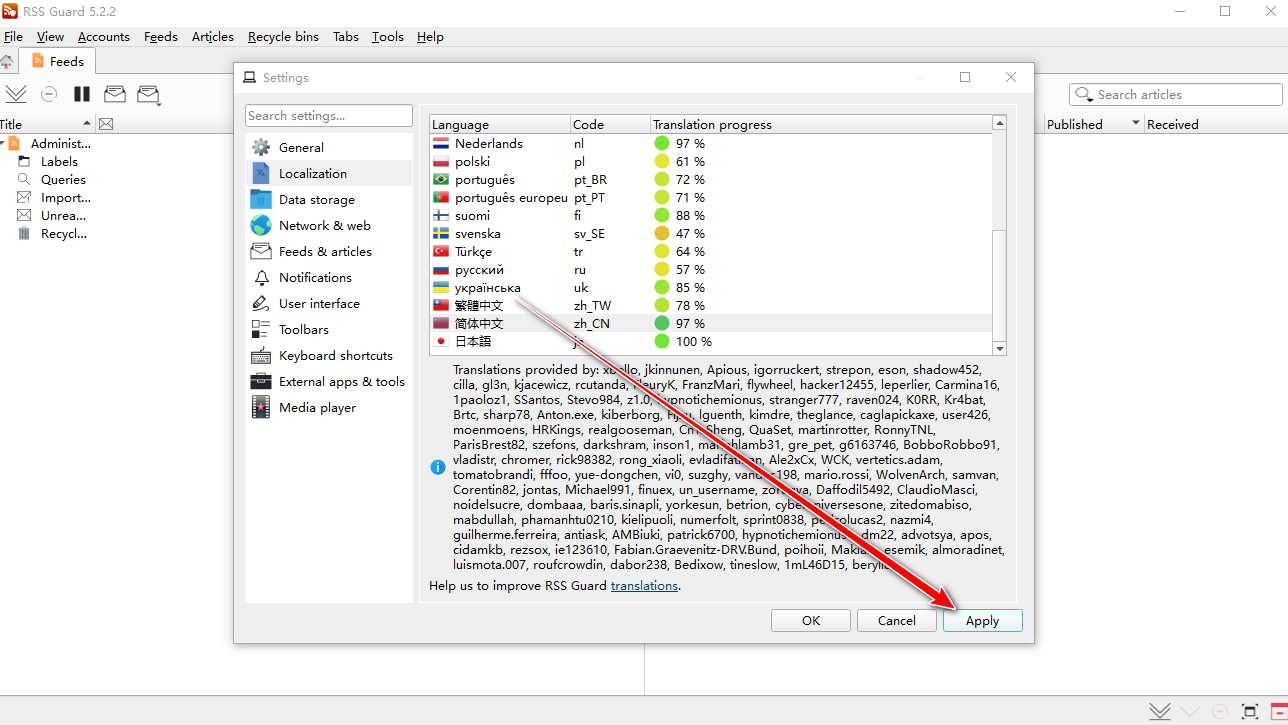Screen dimensions: 1288x725
Task: Click status bar double-chevron fetch icon
Action: pos(1160,711)
